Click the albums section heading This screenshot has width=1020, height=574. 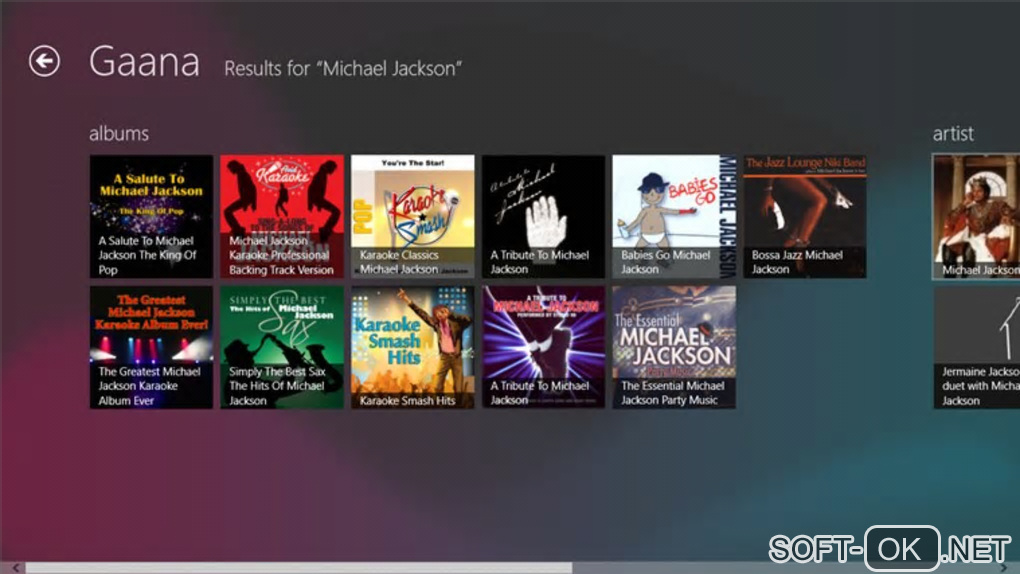pos(119,133)
